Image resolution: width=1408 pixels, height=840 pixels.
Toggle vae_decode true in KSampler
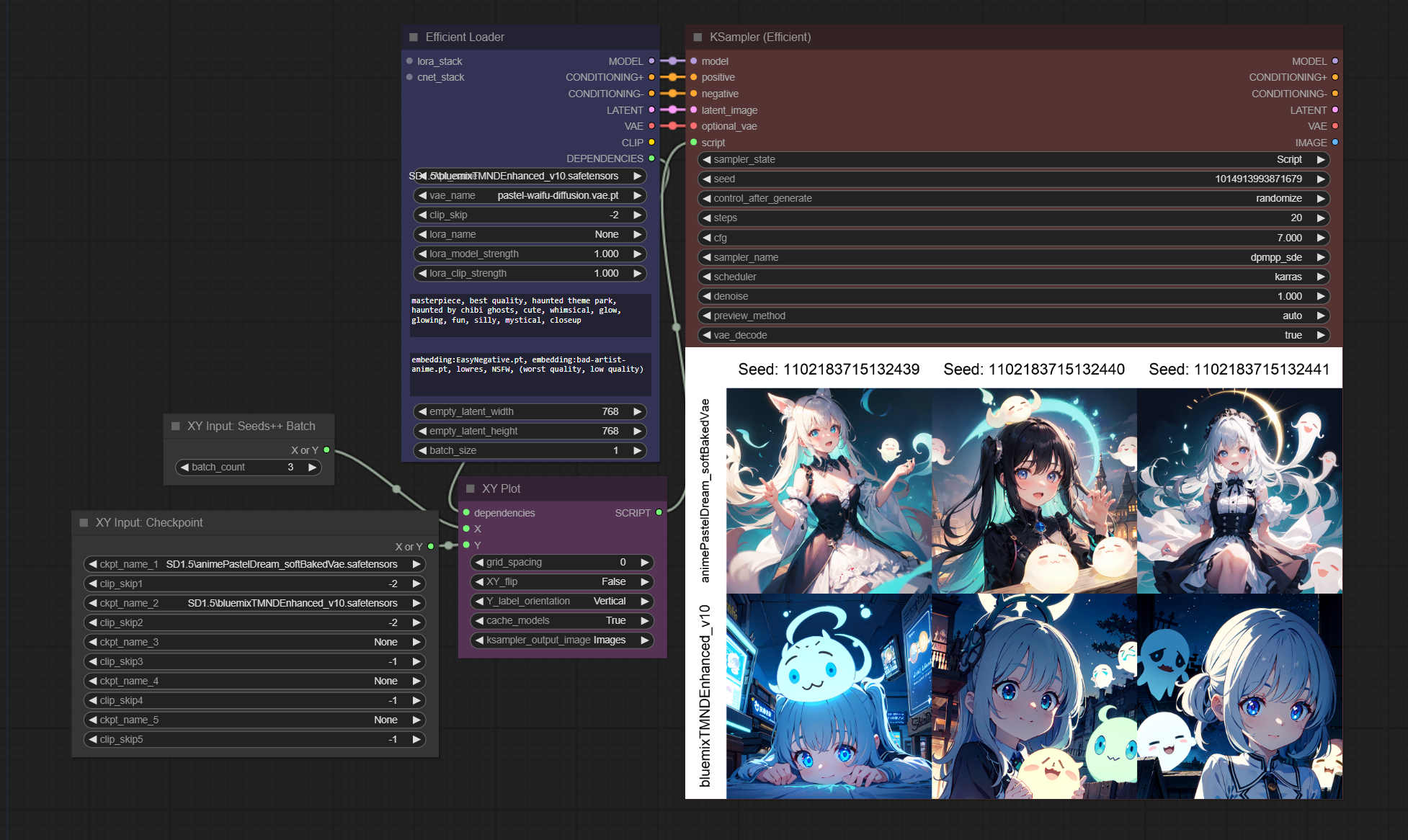(1013, 335)
